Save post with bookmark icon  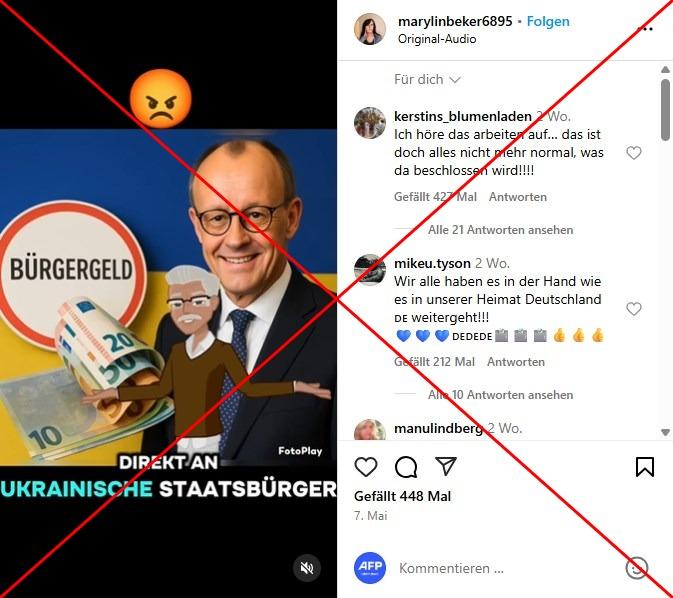pos(645,467)
